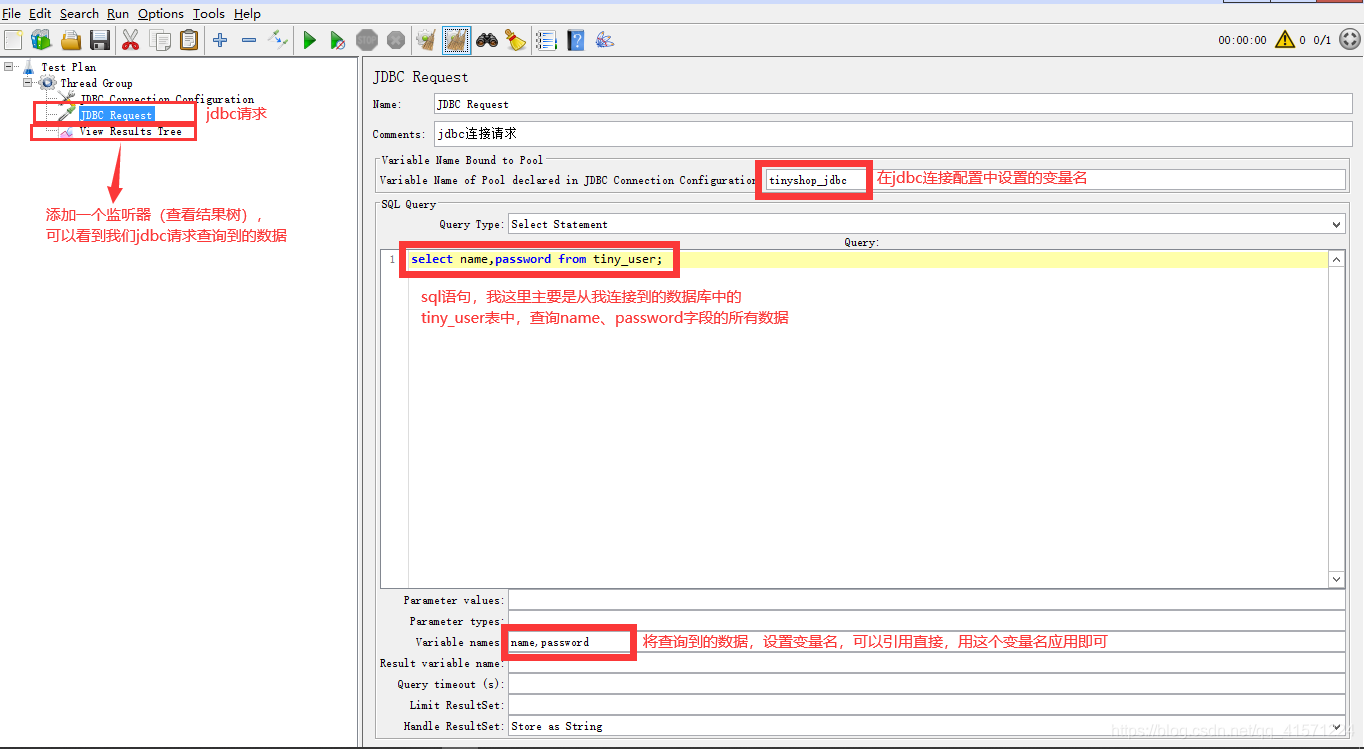Collapse all nodes with minus icon
Screen dimensions: 1364x749
(249, 40)
